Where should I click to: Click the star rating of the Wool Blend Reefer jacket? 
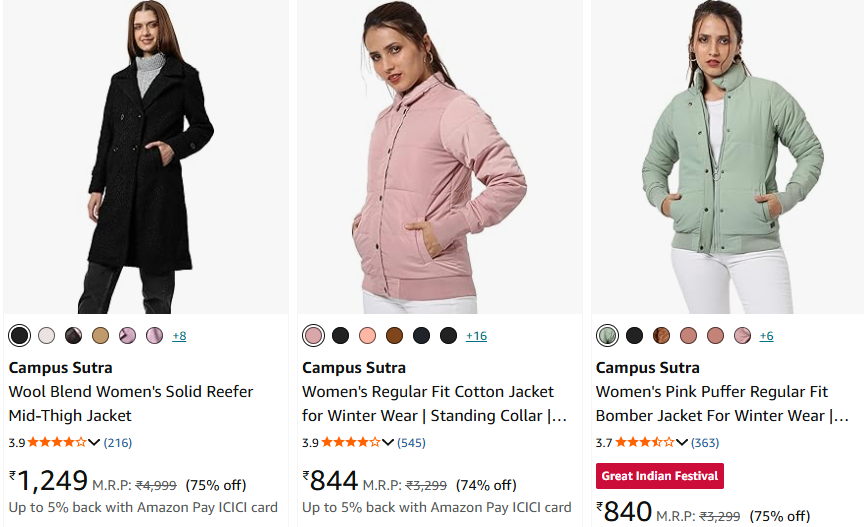[57, 442]
